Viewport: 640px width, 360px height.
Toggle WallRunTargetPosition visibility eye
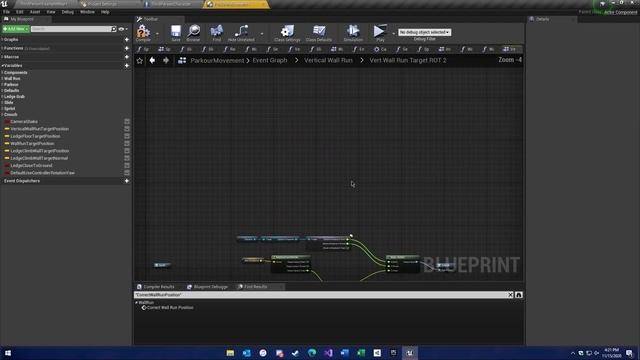point(127,144)
